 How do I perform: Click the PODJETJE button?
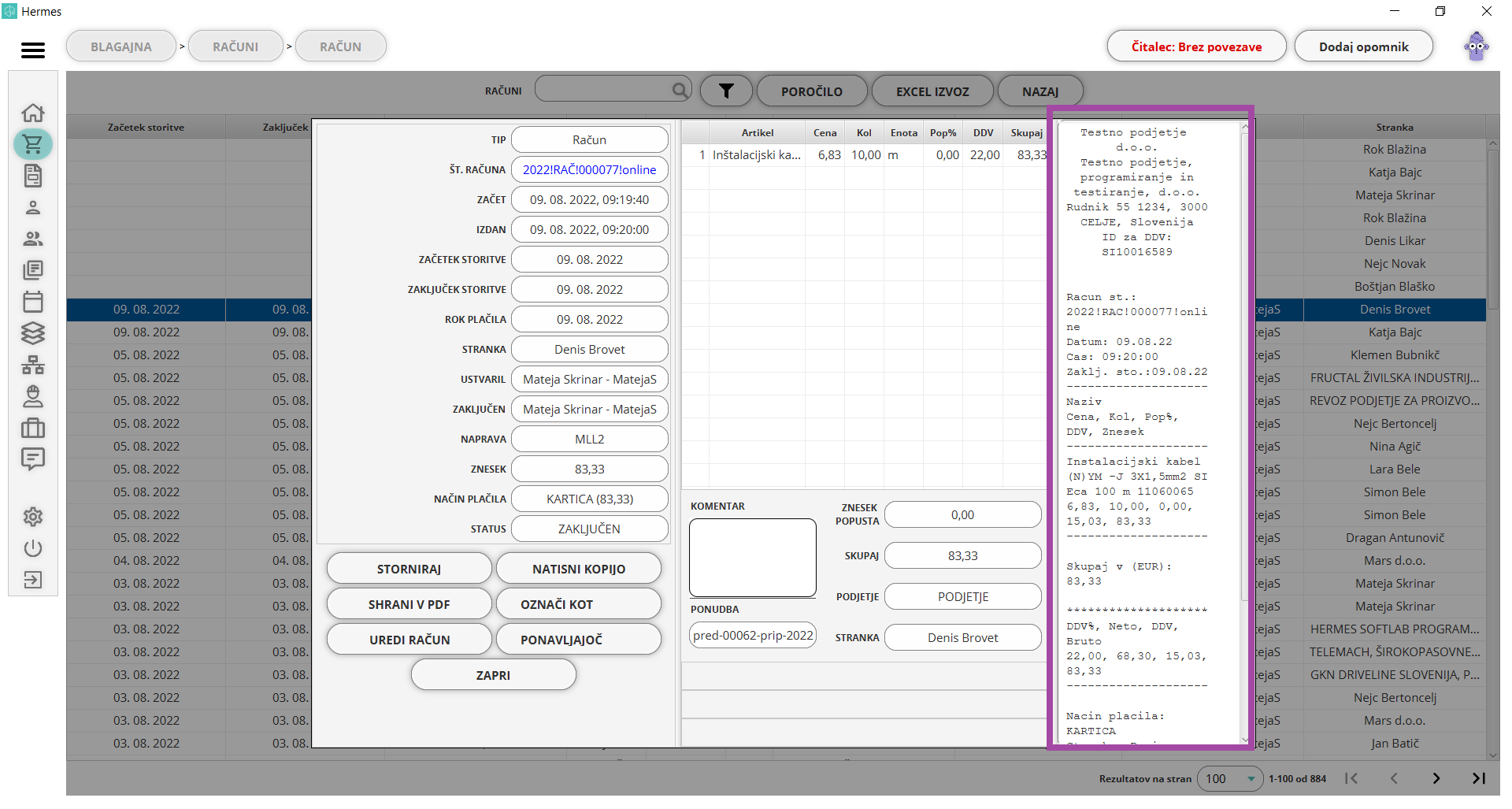pos(963,596)
